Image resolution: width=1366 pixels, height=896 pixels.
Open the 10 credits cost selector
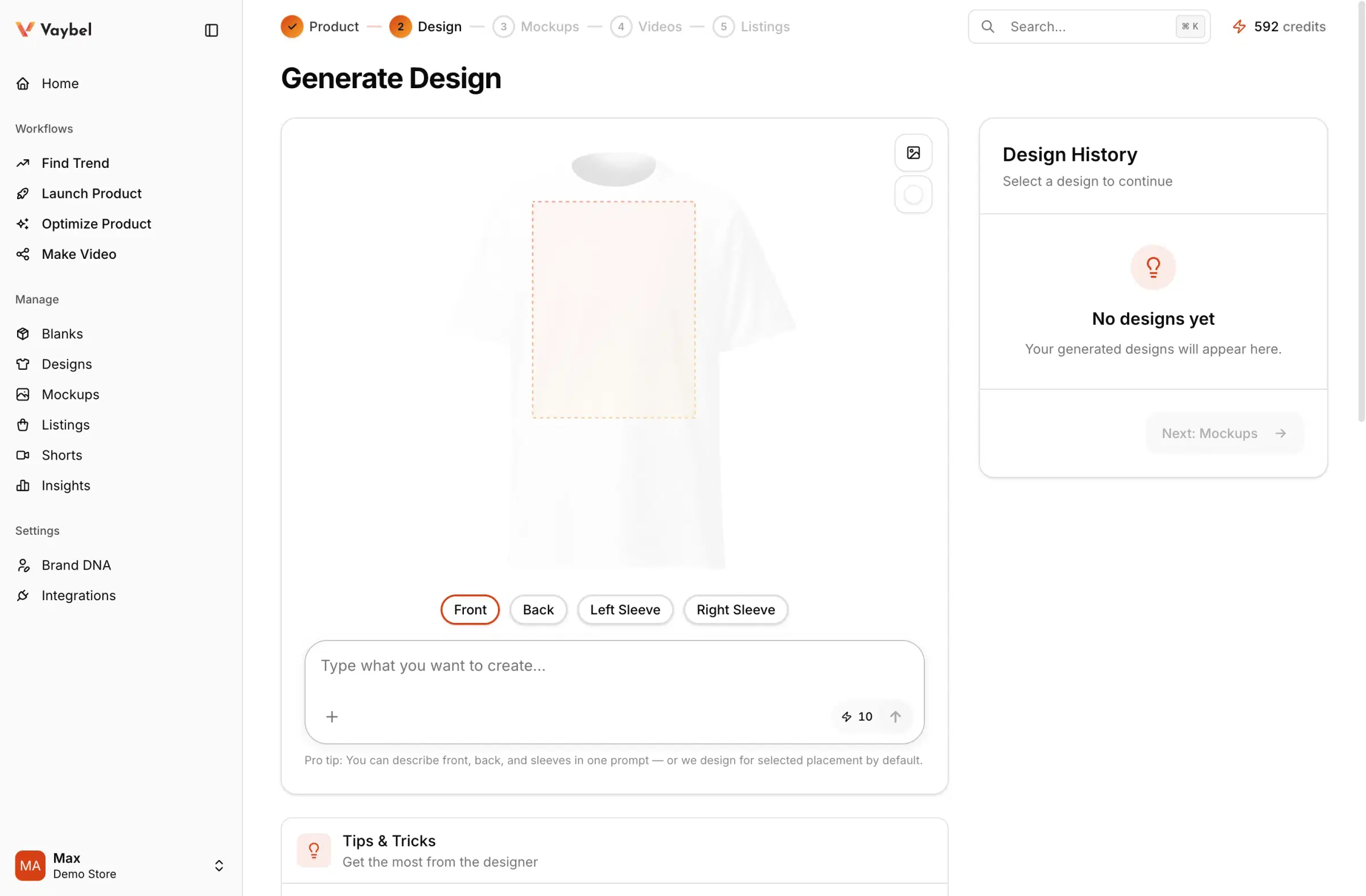pos(857,716)
